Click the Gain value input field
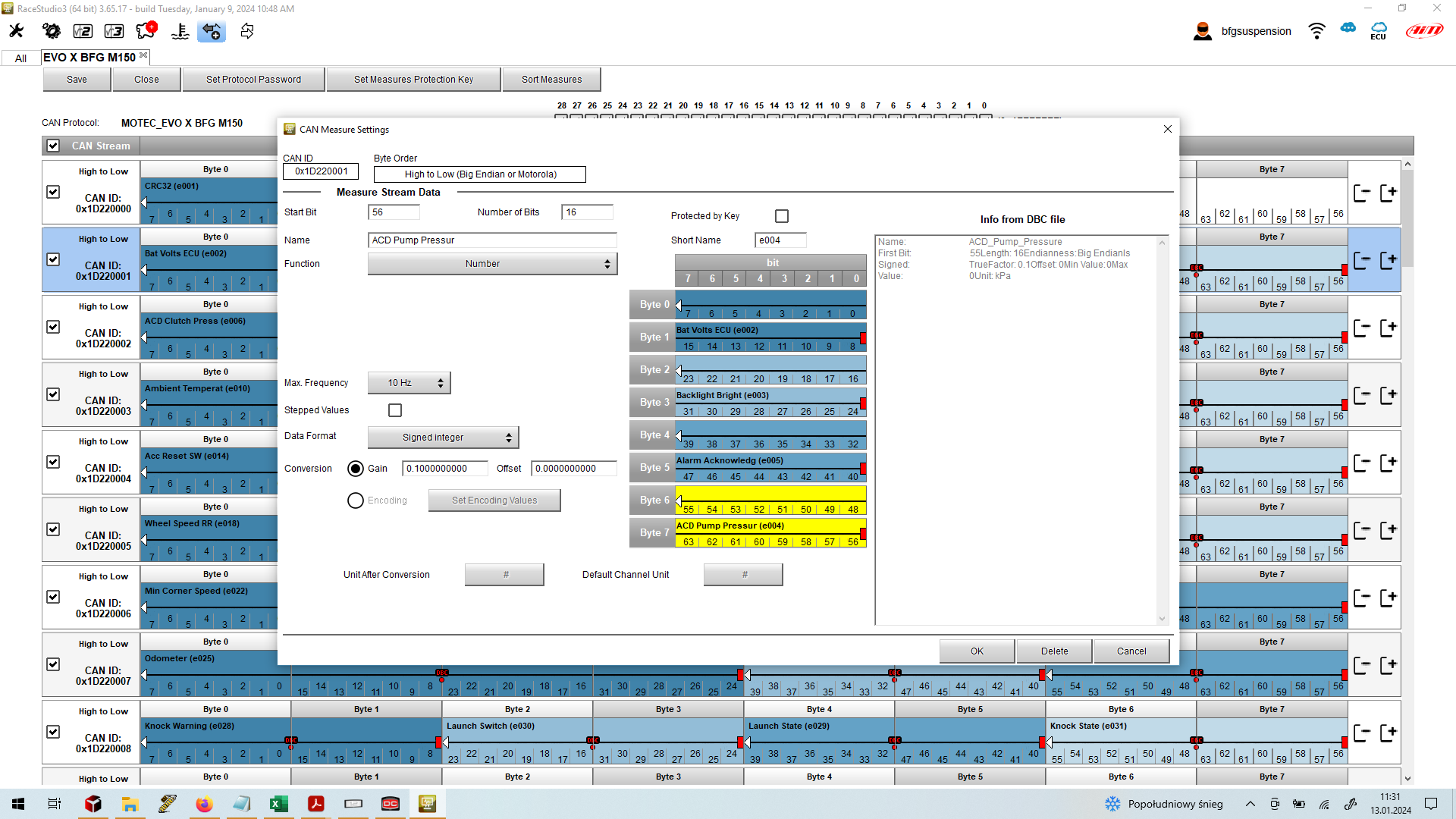 click(444, 469)
